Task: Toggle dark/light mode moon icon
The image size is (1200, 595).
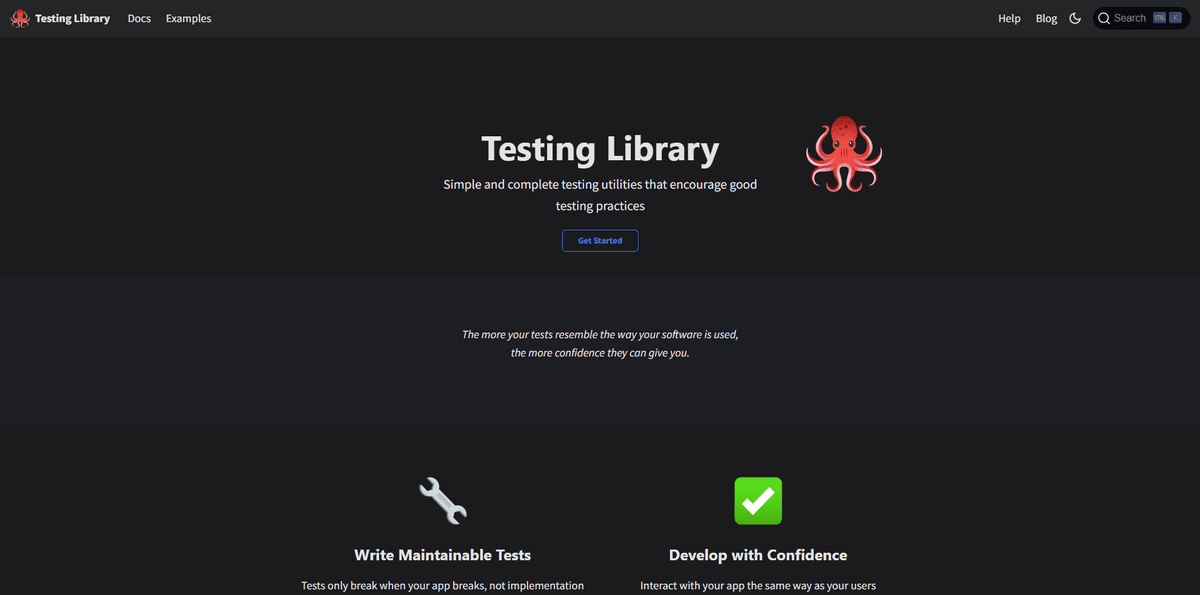Action: [1075, 18]
